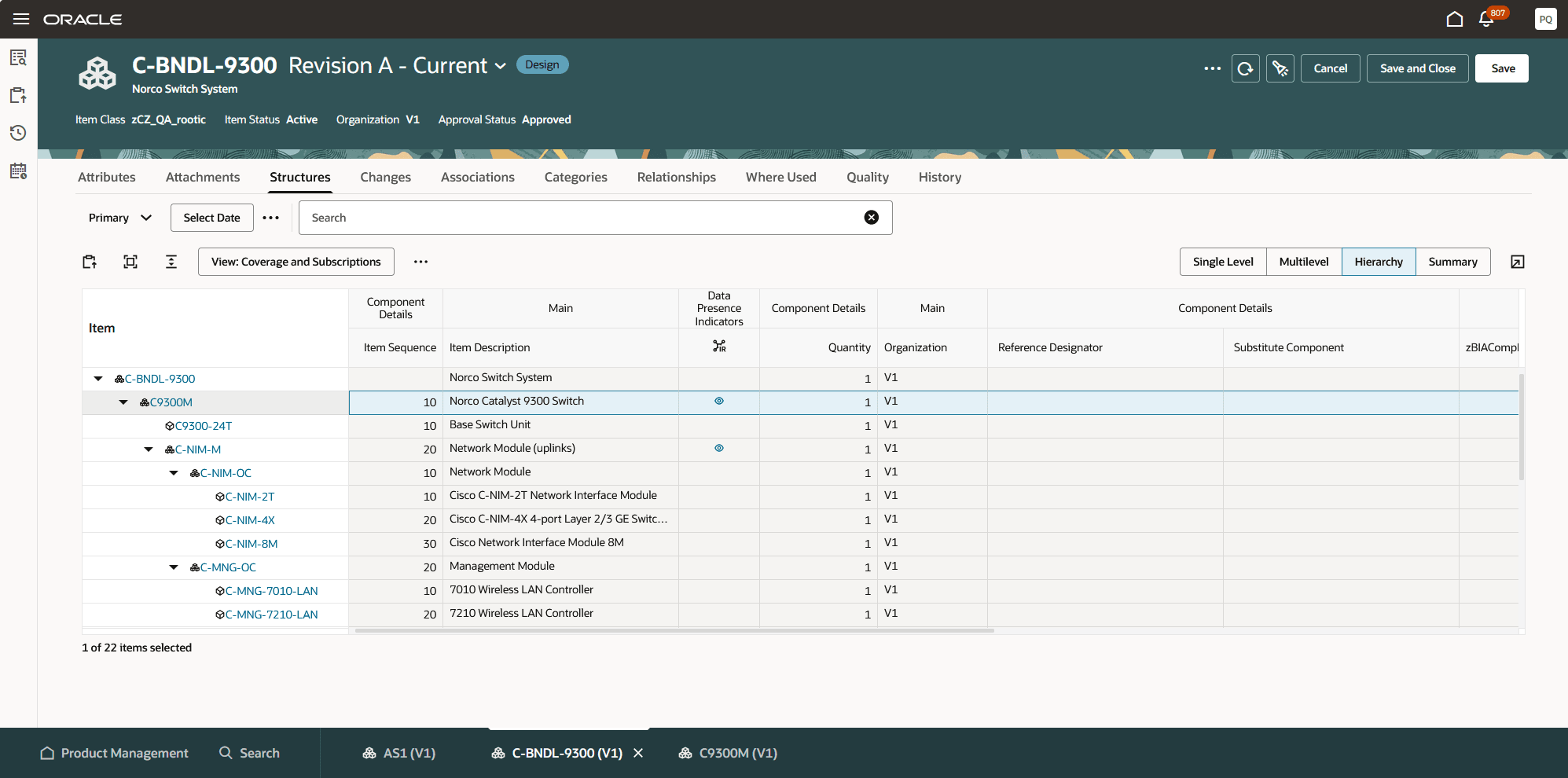Open the Relationships tab
This screenshot has width=1568, height=778.
click(677, 178)
